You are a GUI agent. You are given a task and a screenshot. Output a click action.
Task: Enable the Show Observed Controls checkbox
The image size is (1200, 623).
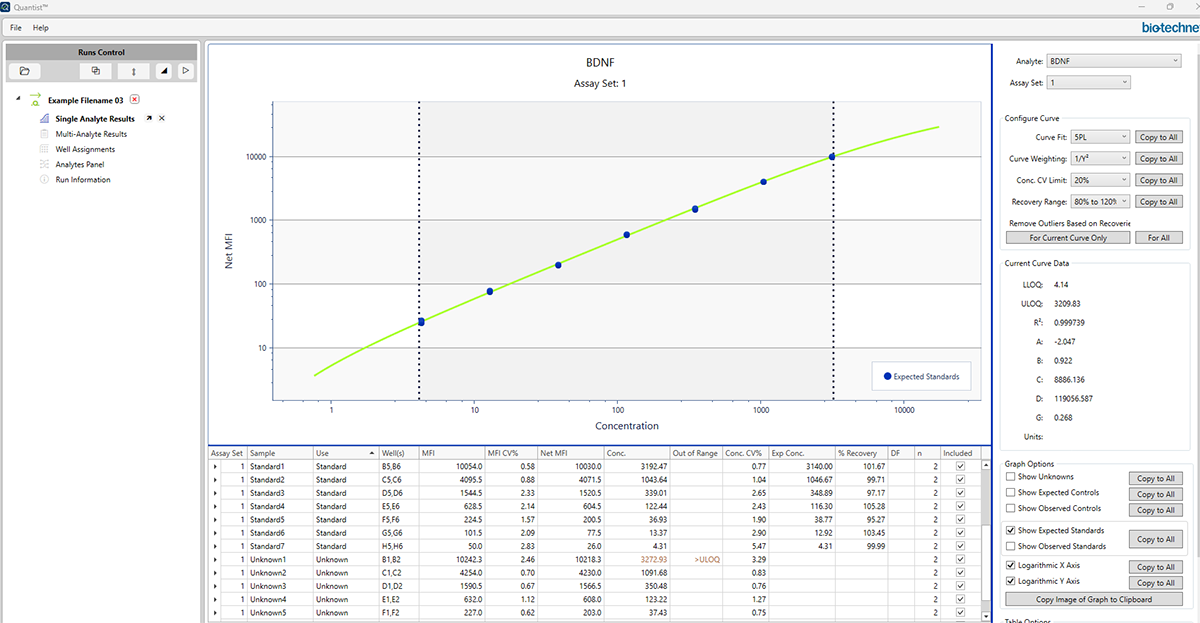1011,509
